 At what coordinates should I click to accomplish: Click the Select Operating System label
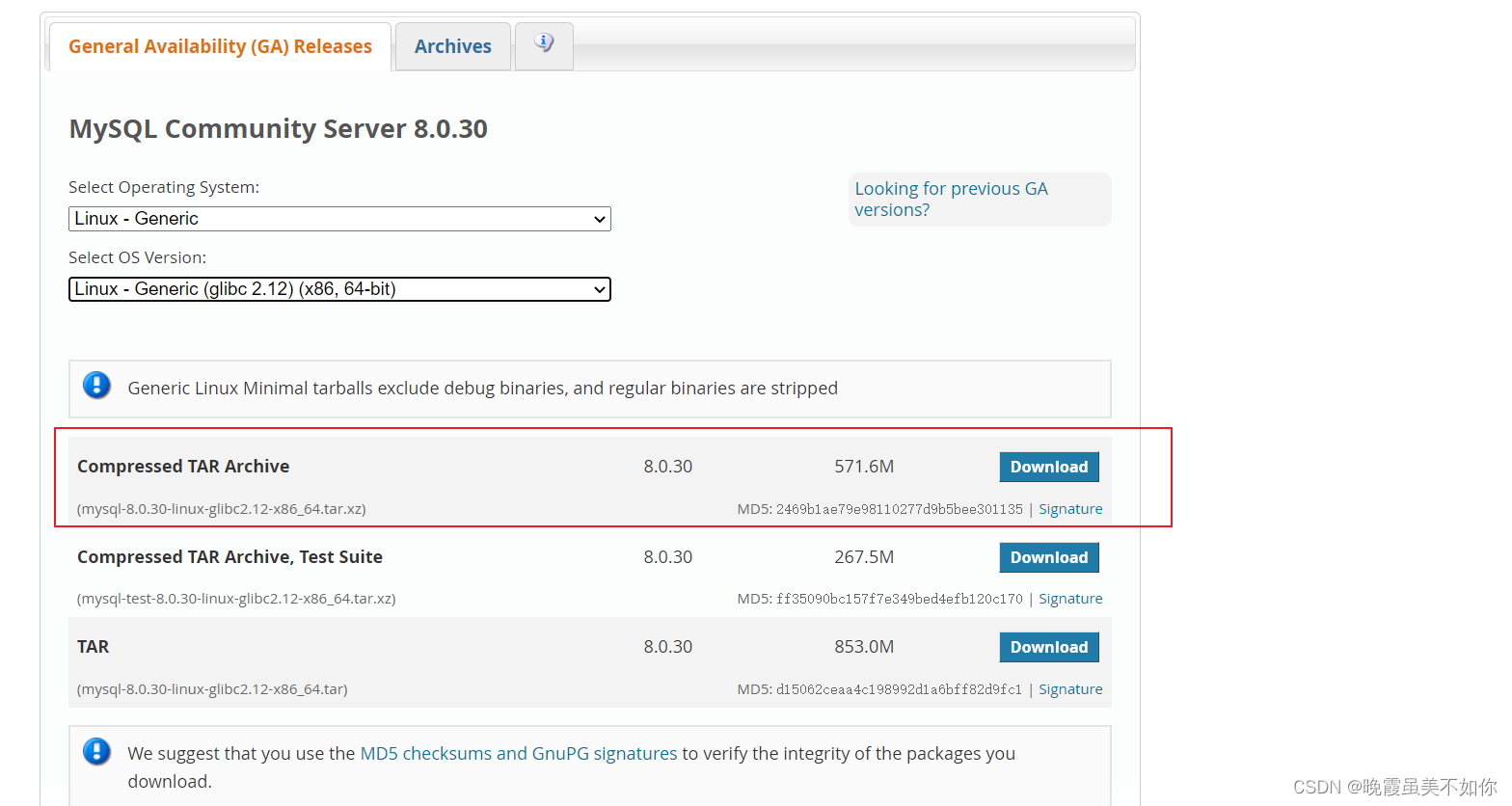(164, 187)
